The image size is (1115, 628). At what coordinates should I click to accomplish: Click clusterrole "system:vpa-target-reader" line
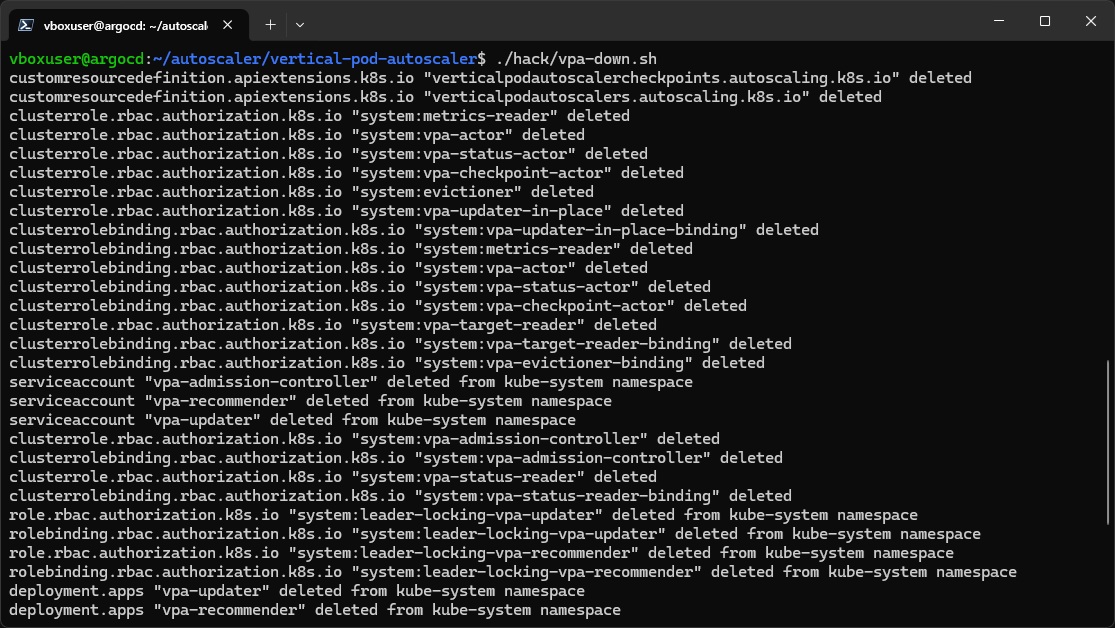tap(333, 325)
